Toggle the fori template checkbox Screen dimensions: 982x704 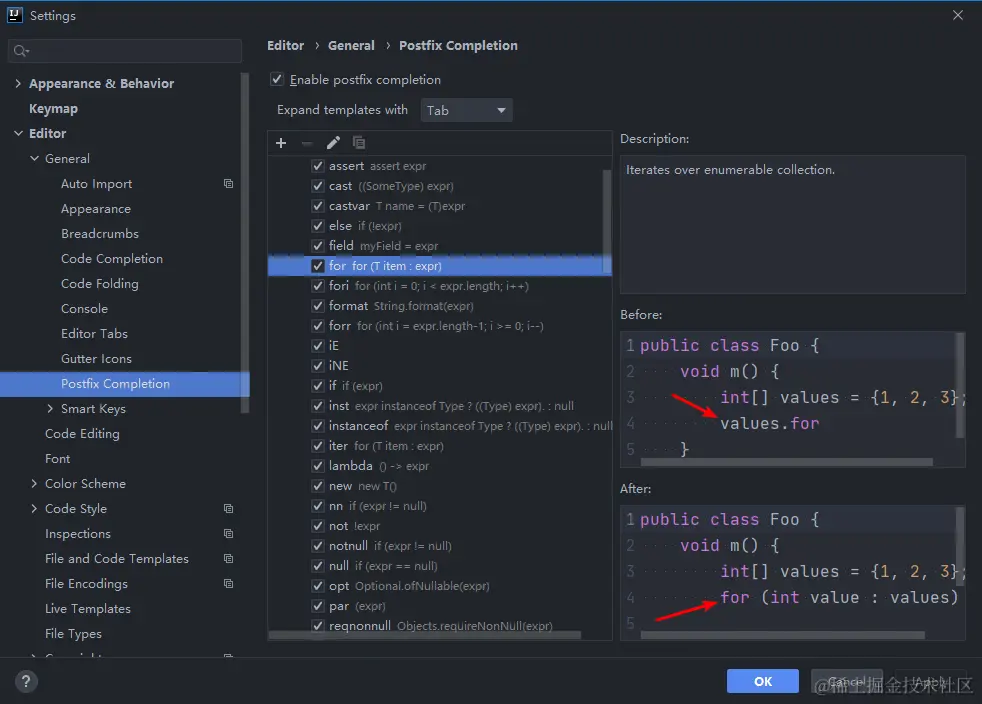pos(318,286)
